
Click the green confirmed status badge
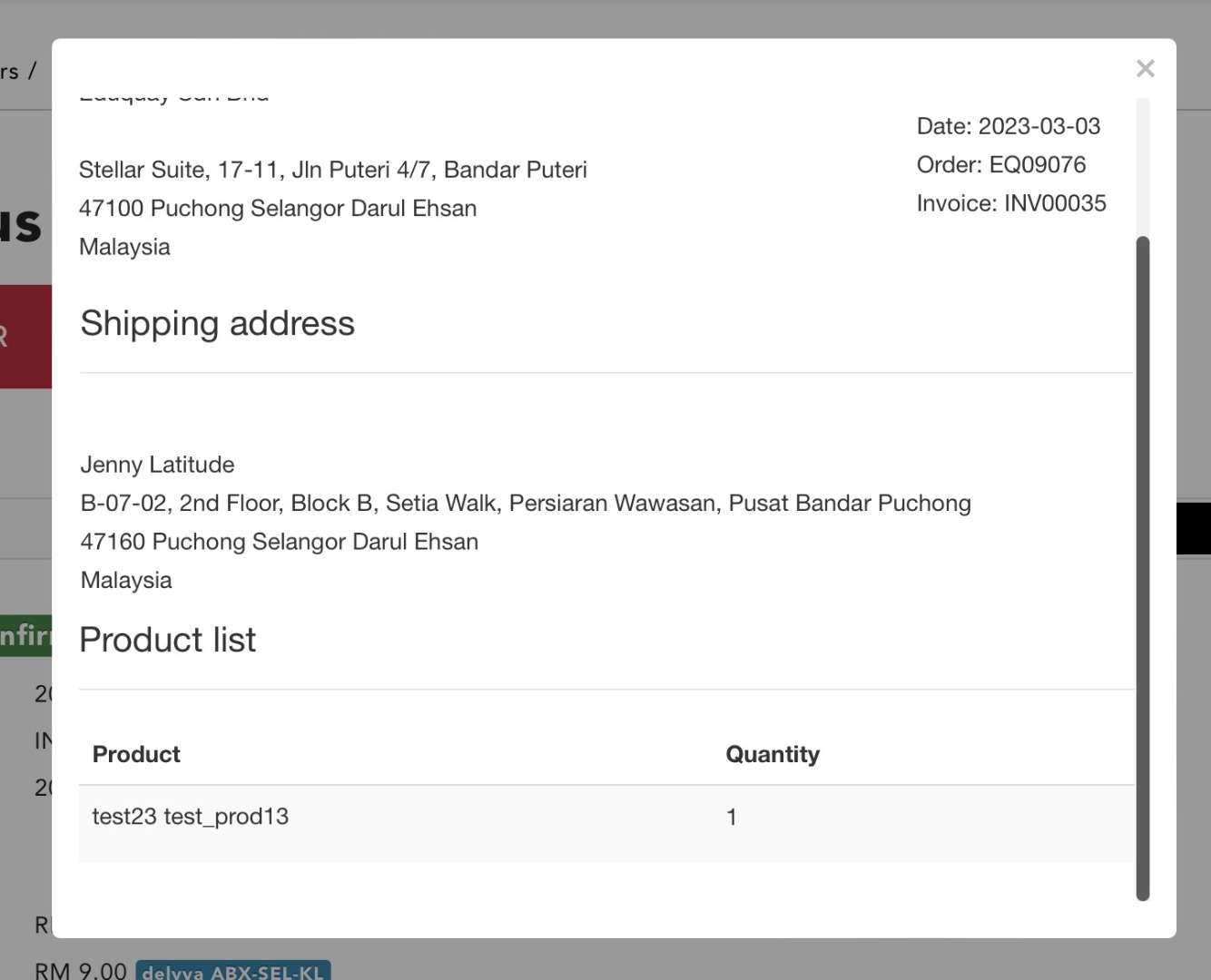[25, 635]
